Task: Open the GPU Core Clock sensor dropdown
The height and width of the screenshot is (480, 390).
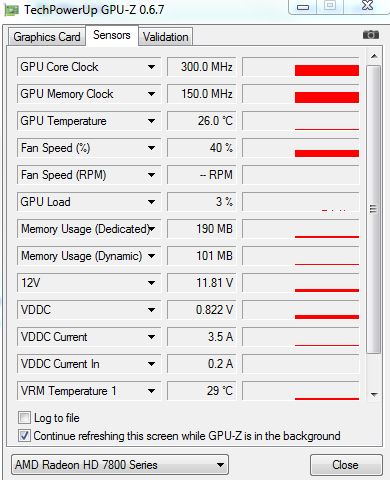Action: pyautogui.click(x=151, y=67)
